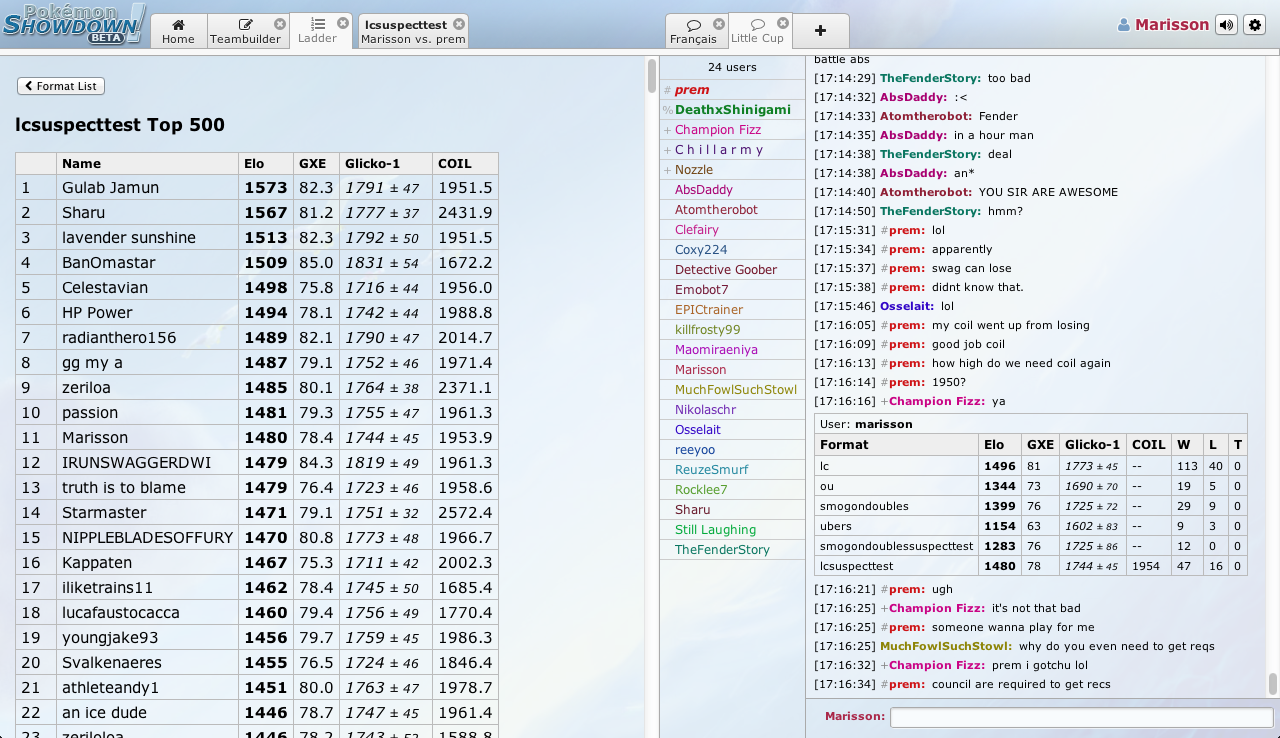Leave the Little Cup room via x icon
This screenshot has width=1280, height=738.
click(783, 23)
